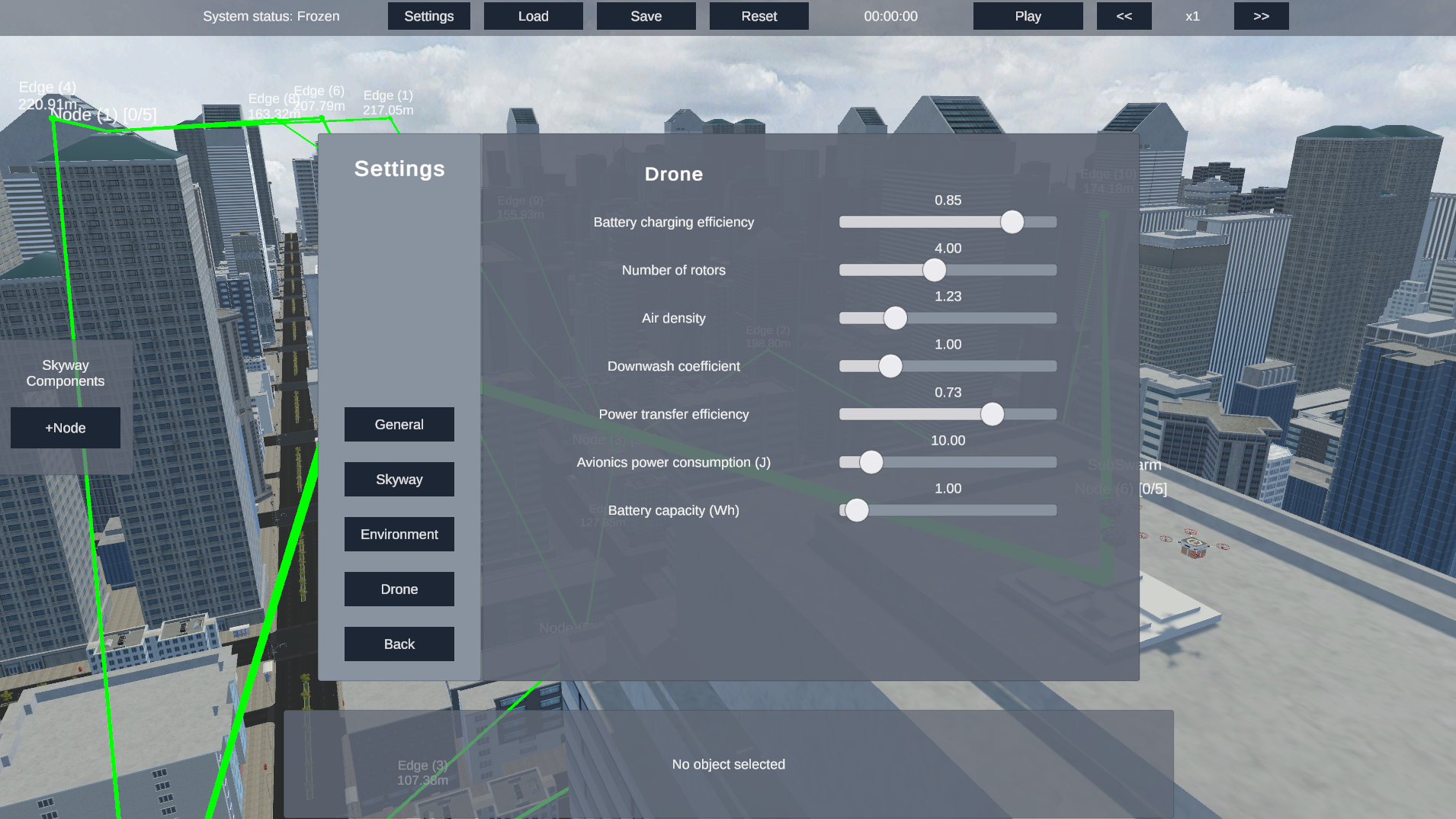Click the Air density value 1.23
Screen dimensions: 1456x819
point(948,296)
